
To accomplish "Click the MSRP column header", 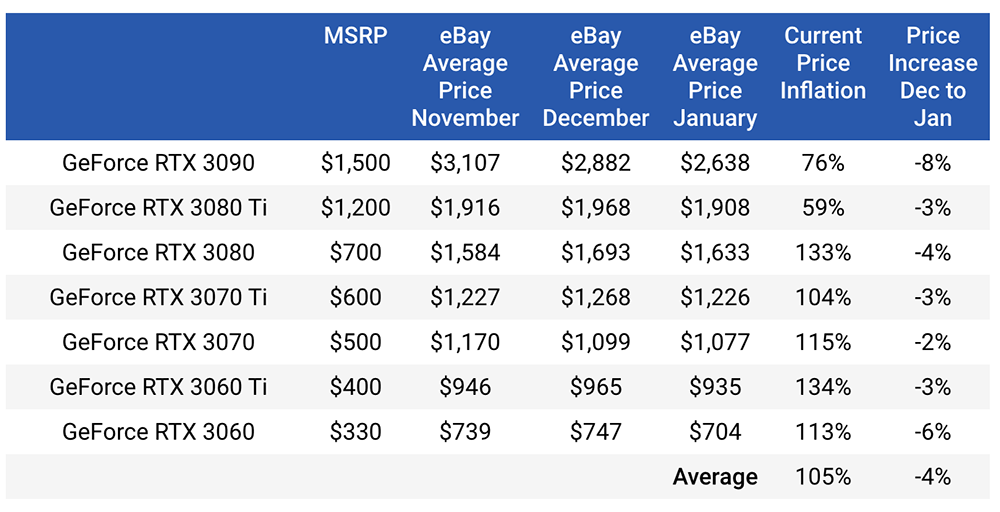I will [355, 36].
